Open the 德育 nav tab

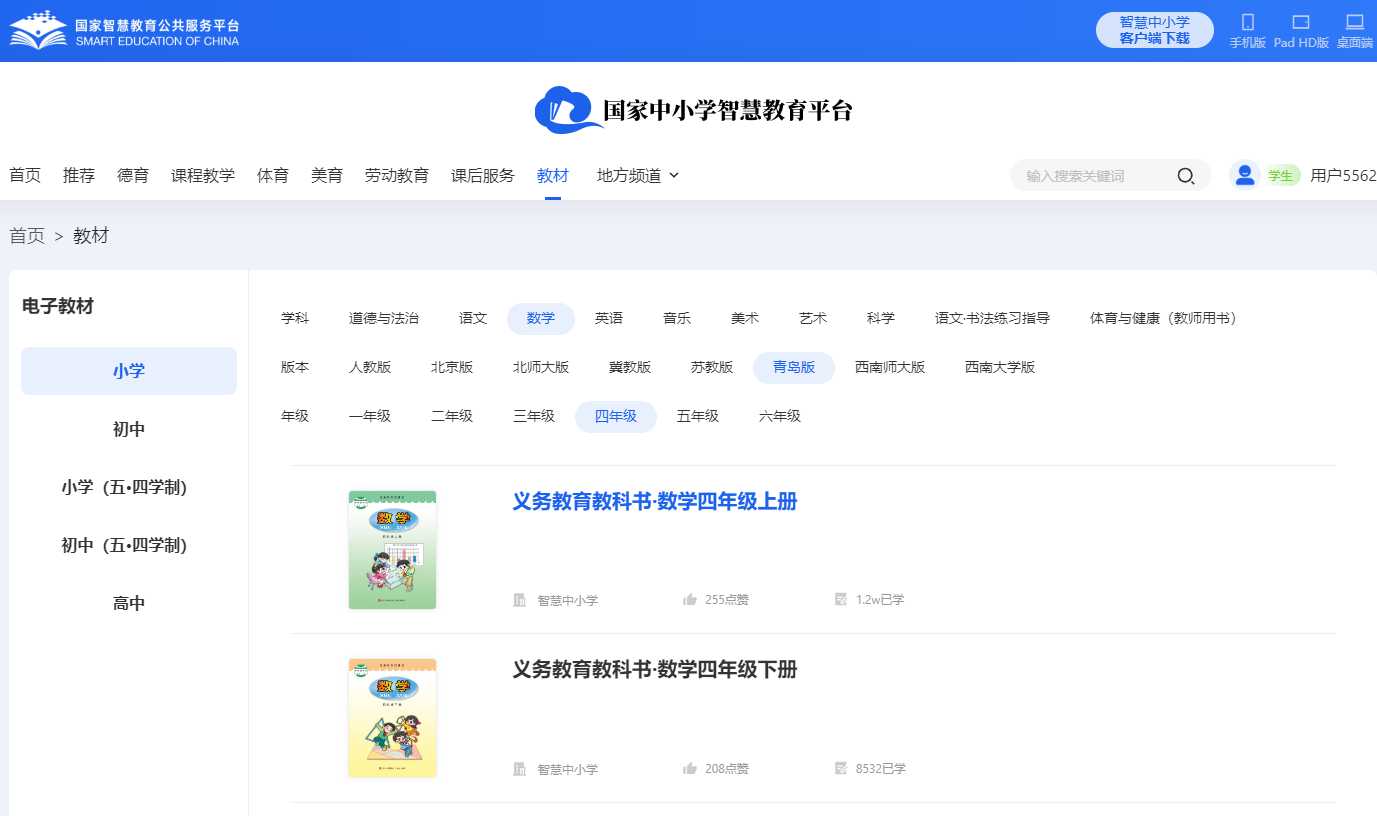pyautogui.click(x=133, y=175)
